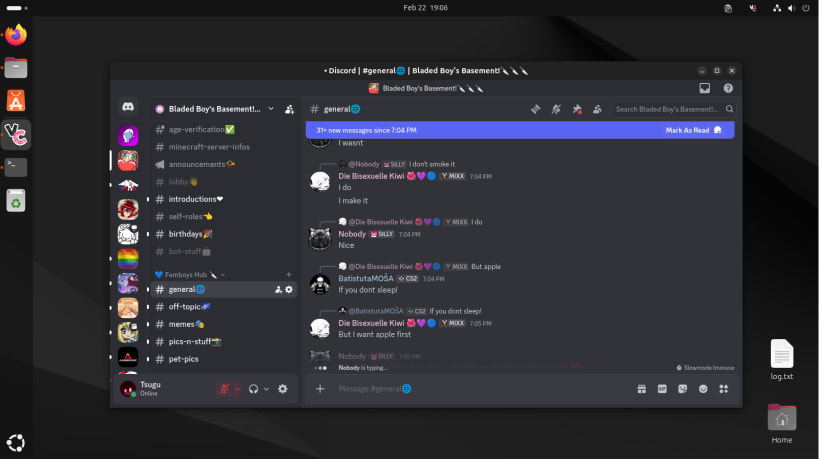The height and width of the screenshot is (459, 819).
Task: Show the member list icon
Action: coord(597,109)
